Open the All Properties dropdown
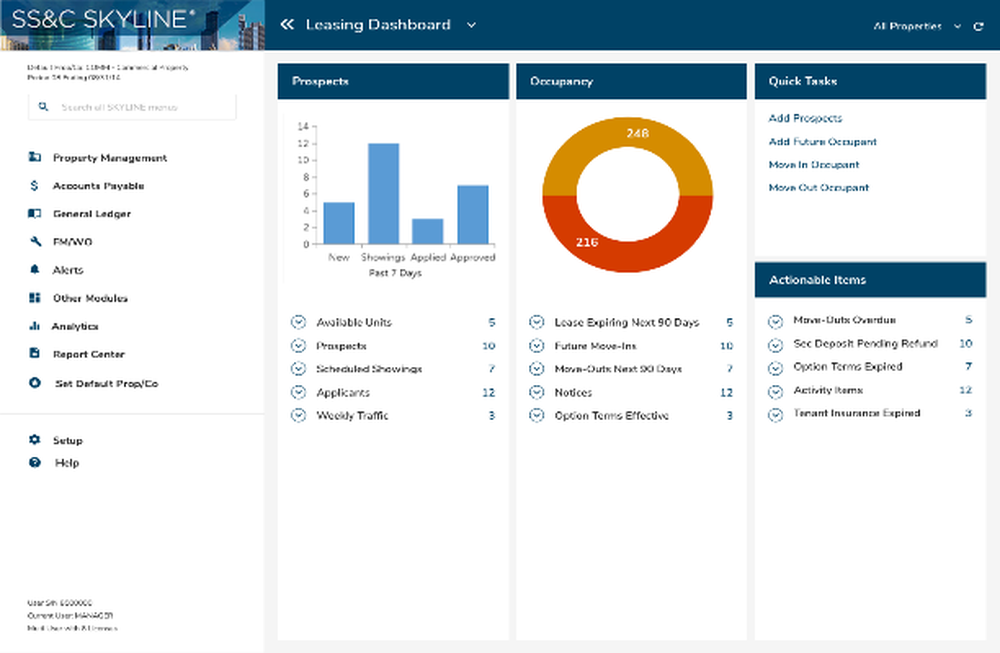This screenshot has width=1000, height=653. pos(917,26)
